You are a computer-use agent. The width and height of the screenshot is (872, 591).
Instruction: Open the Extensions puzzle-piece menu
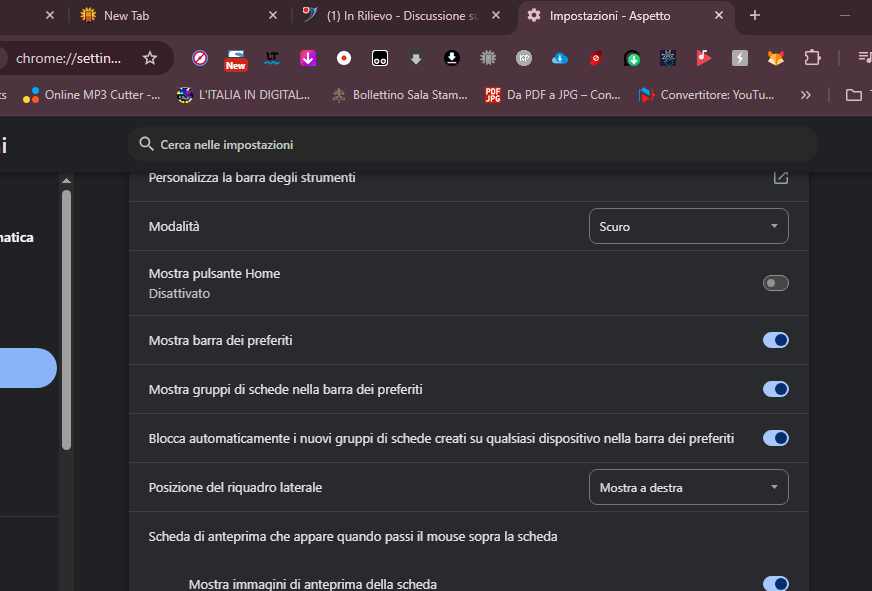point(812,58)
